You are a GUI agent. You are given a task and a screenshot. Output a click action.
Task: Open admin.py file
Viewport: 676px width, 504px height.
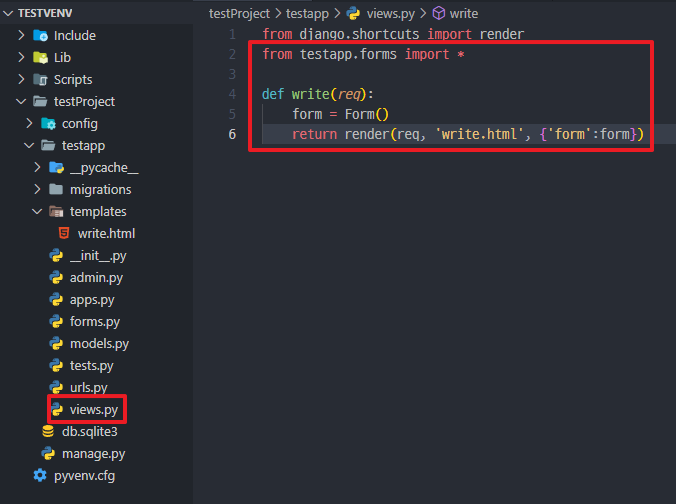click(x=96, y=278)
